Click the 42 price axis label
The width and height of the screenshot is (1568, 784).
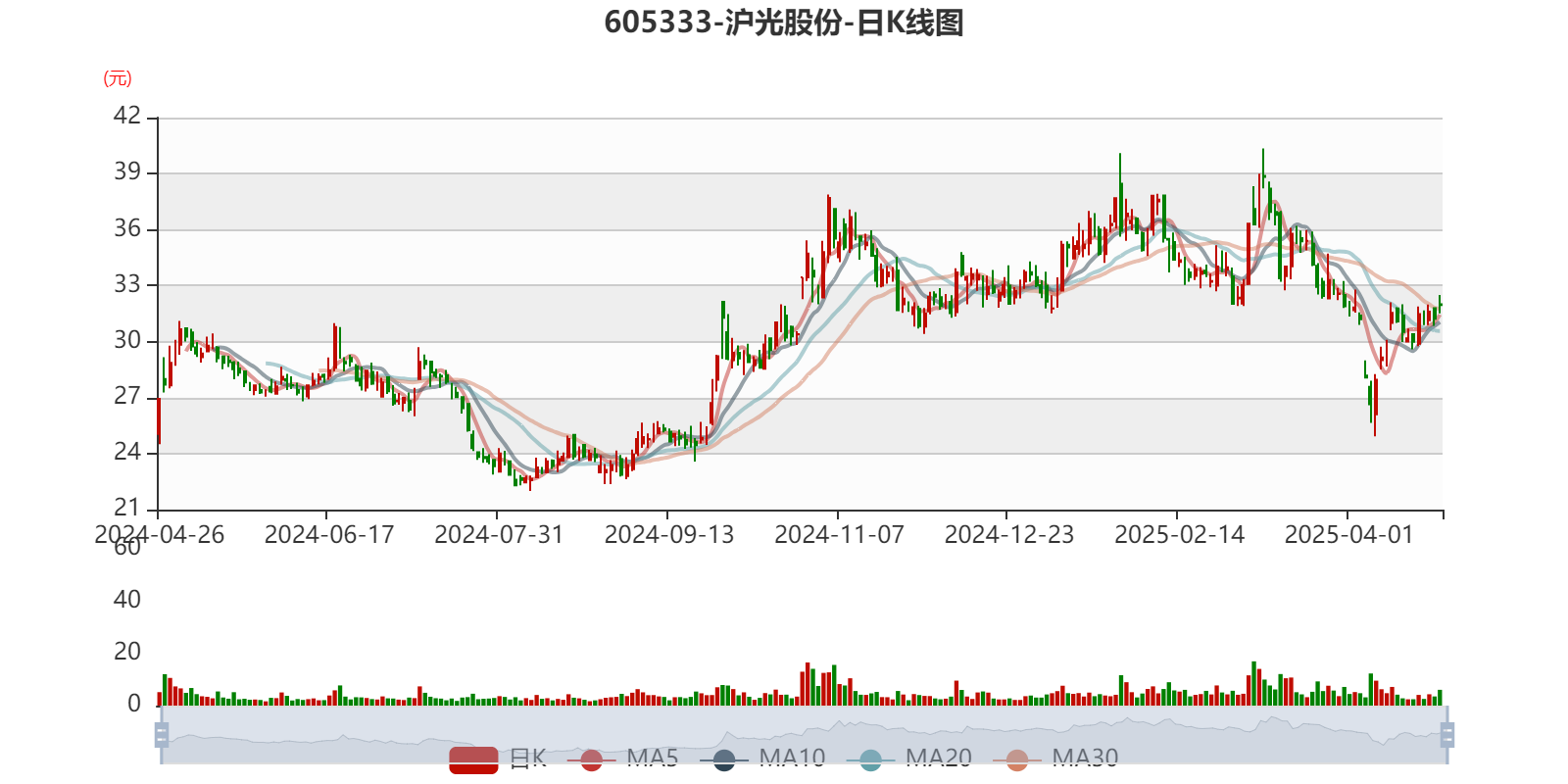127,116
